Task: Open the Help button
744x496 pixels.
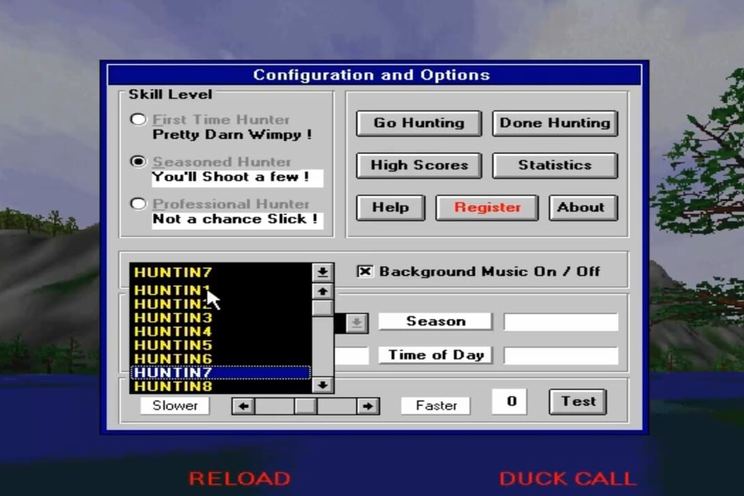Action: click(391, 207)
